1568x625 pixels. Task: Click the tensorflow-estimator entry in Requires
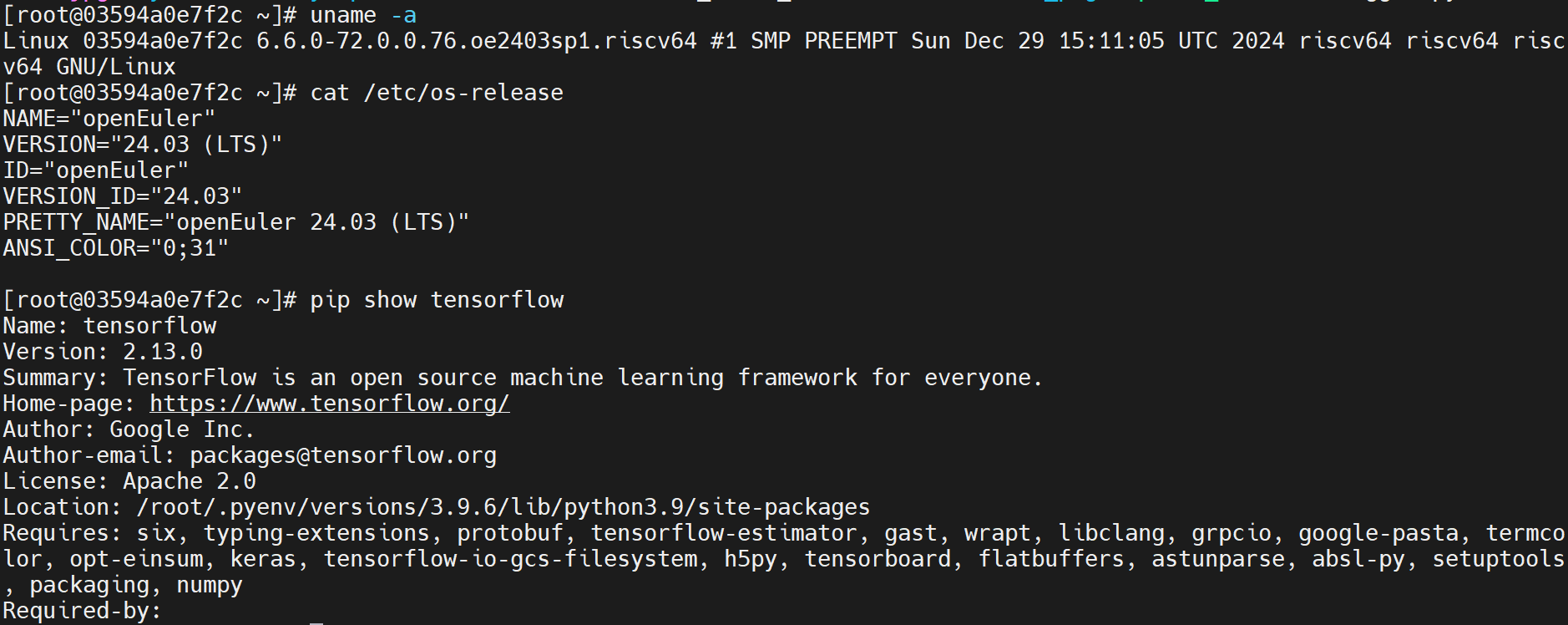tap(724, 533)
